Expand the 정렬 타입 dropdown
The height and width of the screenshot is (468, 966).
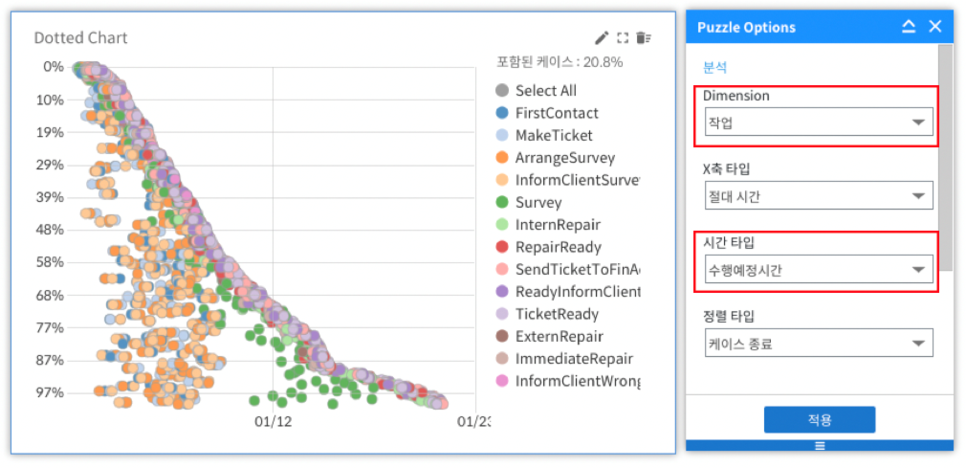pyautogui.click(x=817, y=344)
